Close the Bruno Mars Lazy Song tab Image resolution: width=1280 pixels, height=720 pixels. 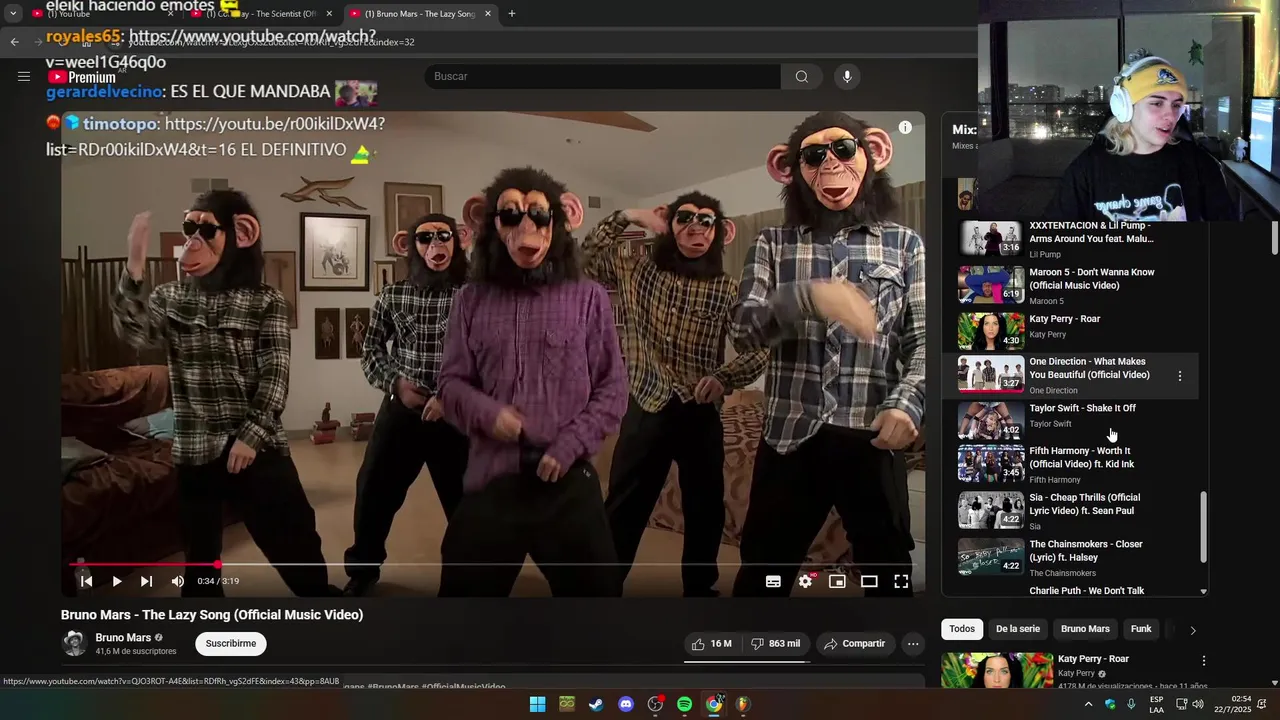click(488, 14)
